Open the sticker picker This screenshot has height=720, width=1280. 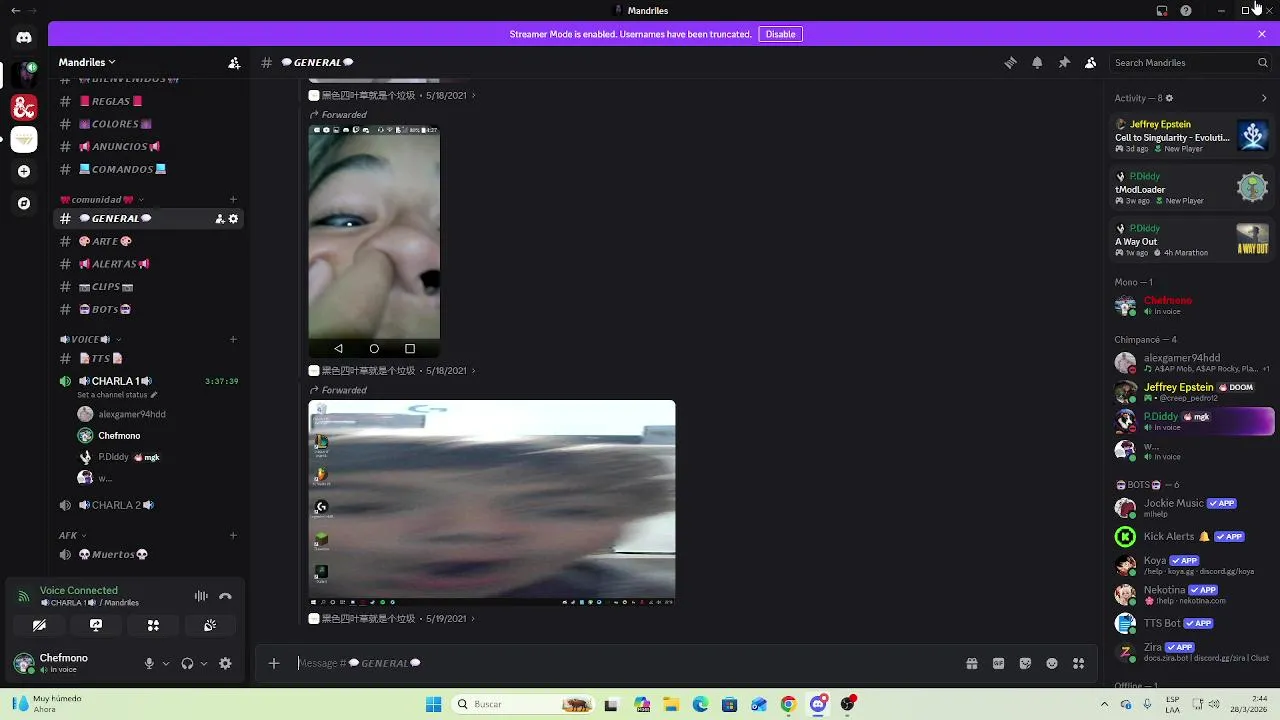pyautogui.click(x=1025, y=663)
